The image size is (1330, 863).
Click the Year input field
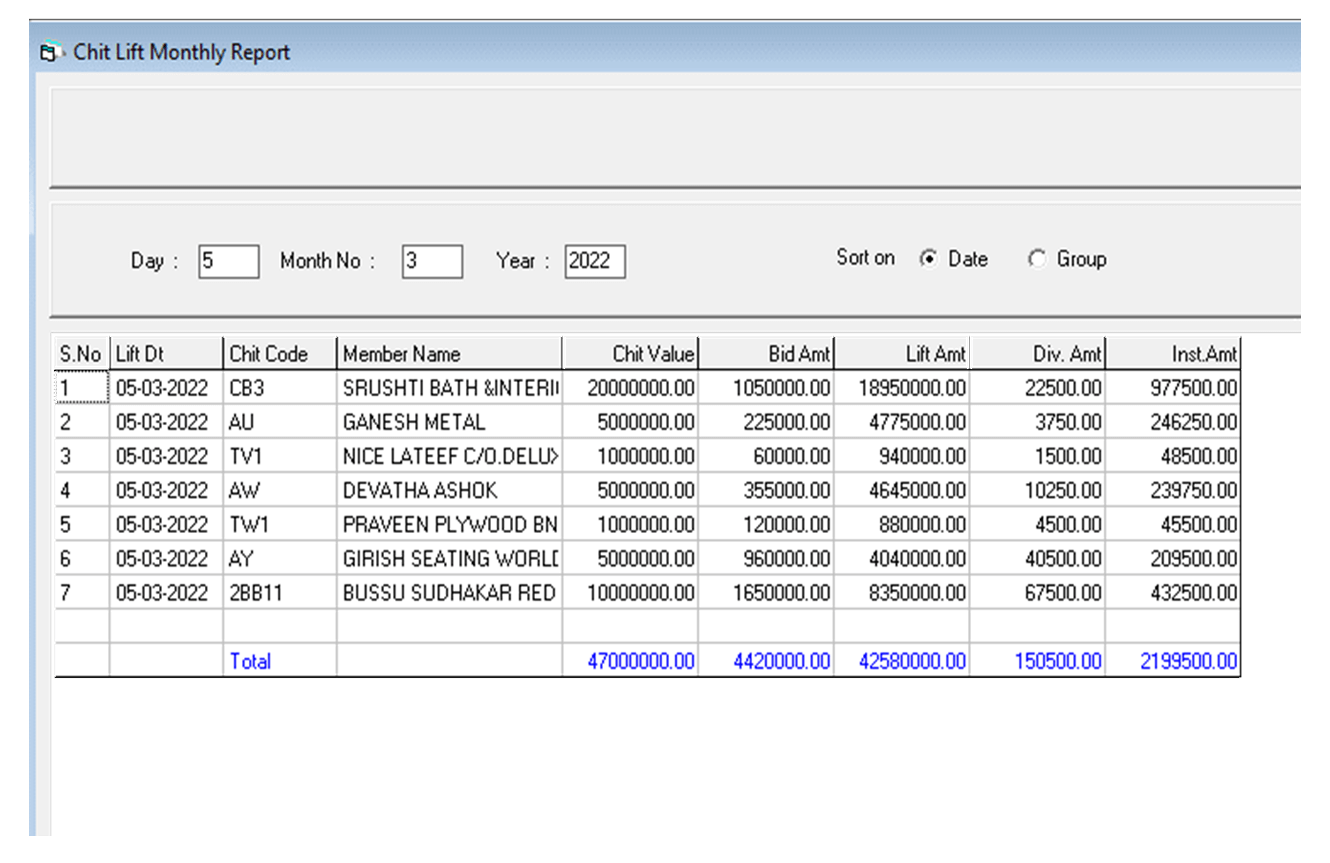point(595,261)
